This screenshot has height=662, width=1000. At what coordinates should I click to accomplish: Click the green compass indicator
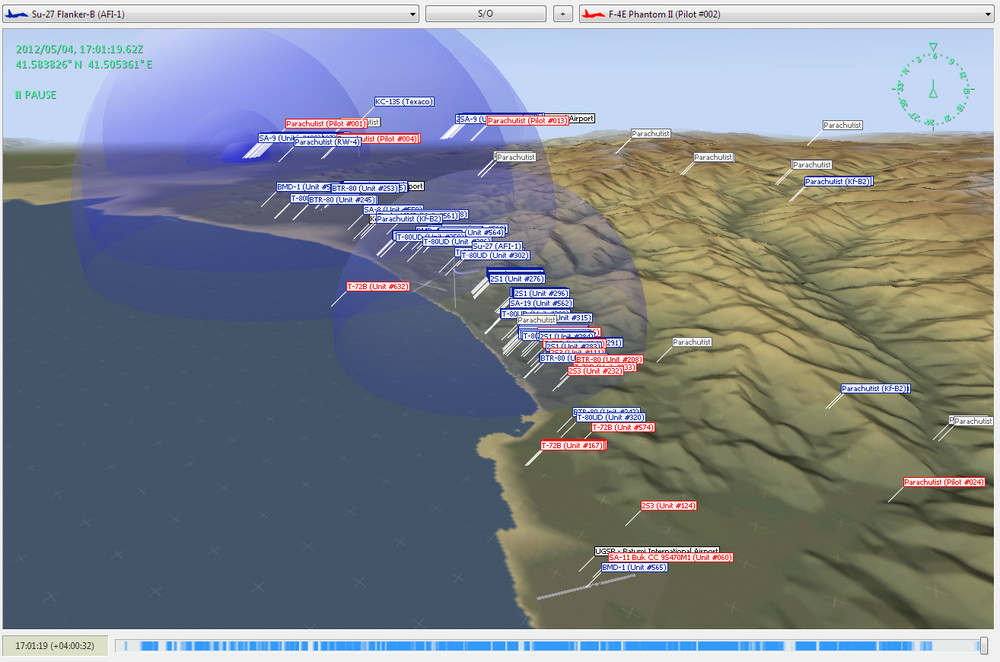point(933,86)
